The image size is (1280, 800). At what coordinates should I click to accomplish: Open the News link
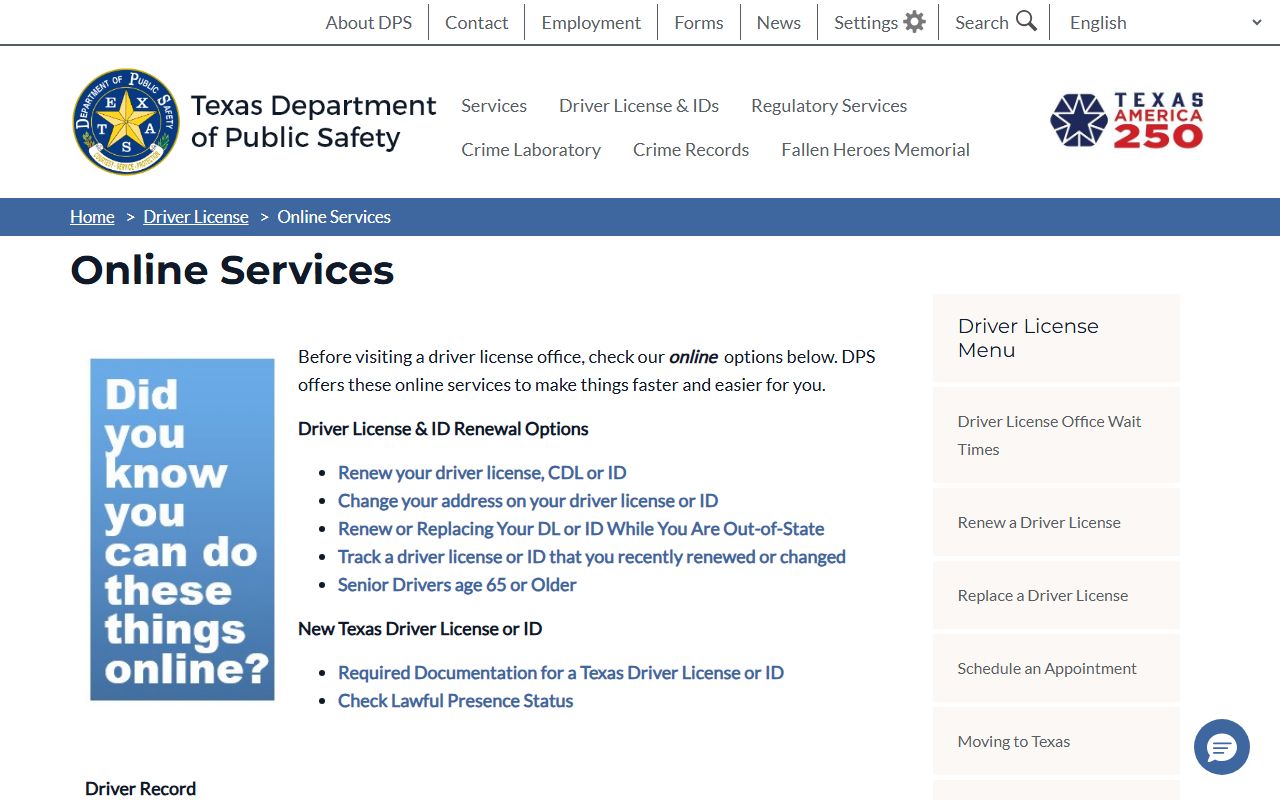(x=779, y=22)
